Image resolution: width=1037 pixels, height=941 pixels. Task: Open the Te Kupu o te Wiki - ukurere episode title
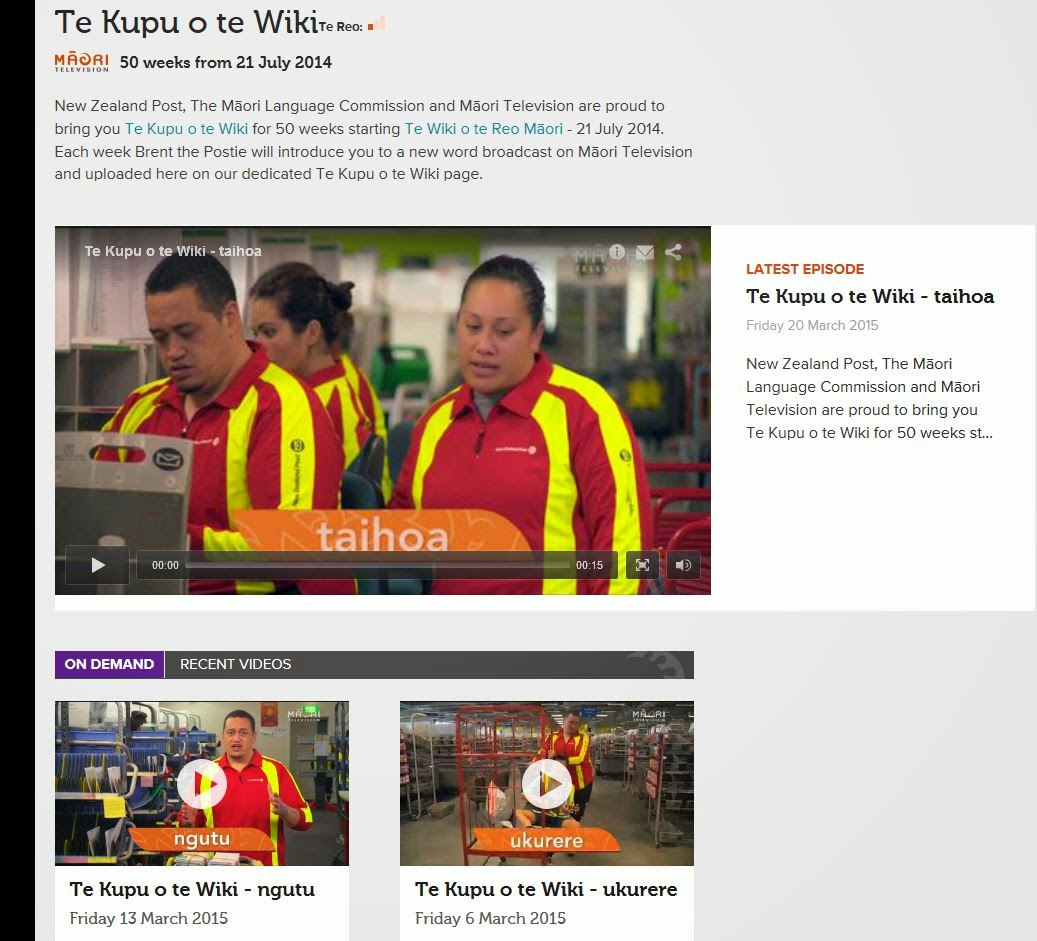pyautogui.click(x=545, y=888)
